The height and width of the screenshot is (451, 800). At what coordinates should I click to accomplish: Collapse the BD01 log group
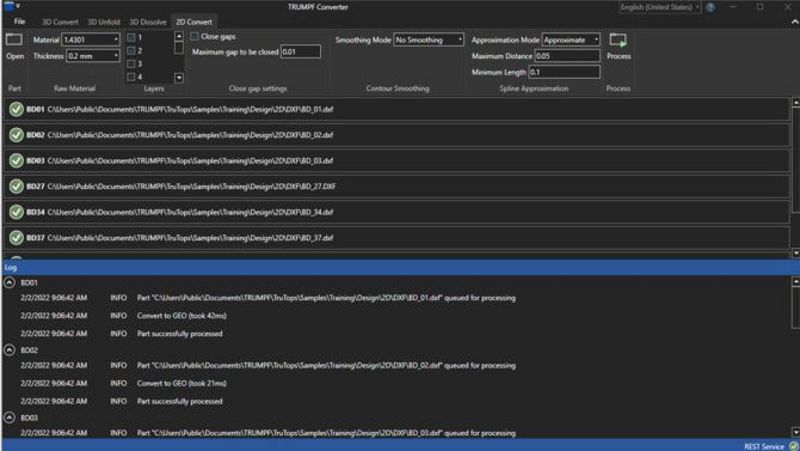point(10,283)
